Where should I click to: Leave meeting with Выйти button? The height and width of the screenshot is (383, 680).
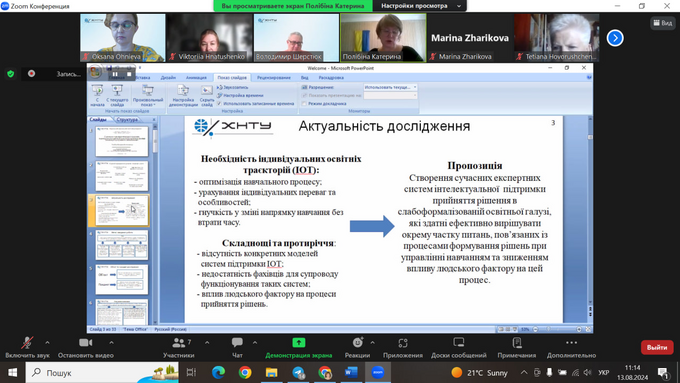click(657, 347)
